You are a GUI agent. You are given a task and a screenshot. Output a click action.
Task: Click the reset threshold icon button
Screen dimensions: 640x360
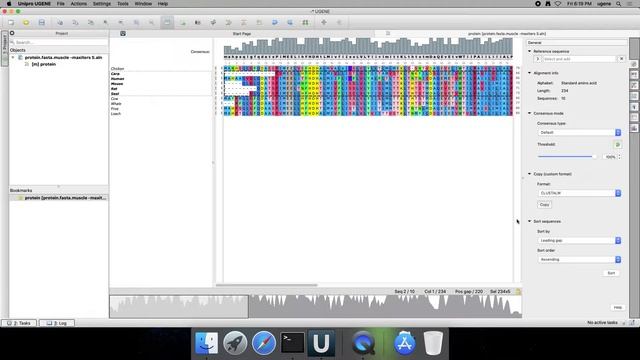point(618,144)
